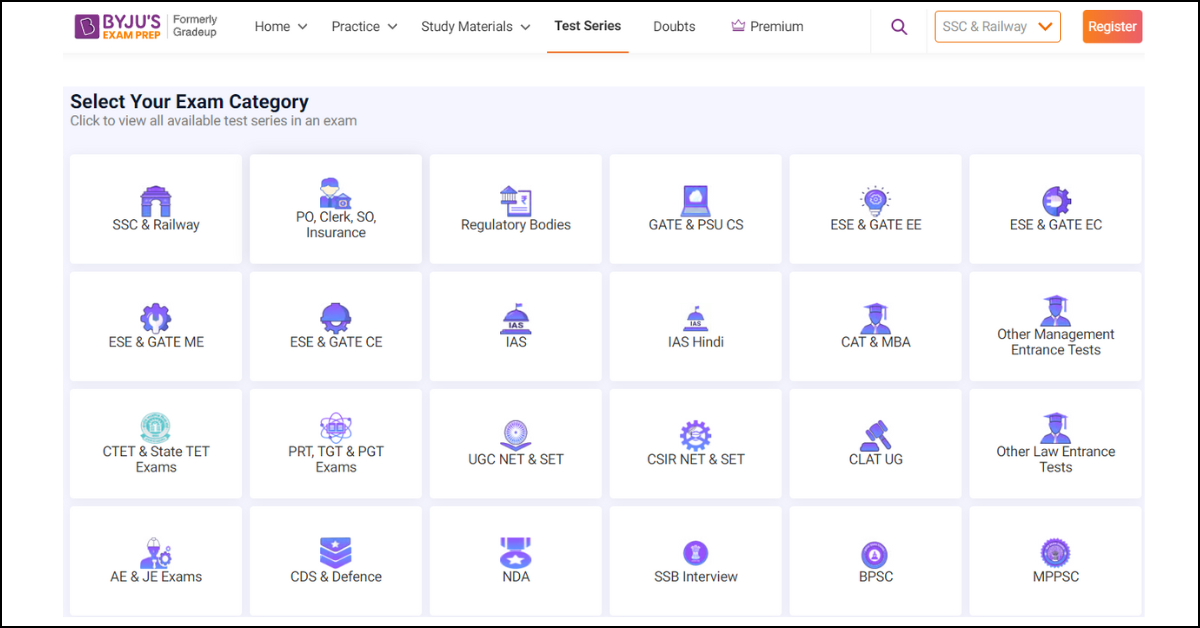Click the ESE & GATE ME wrench icon
1200x628 pixels.
156,318
